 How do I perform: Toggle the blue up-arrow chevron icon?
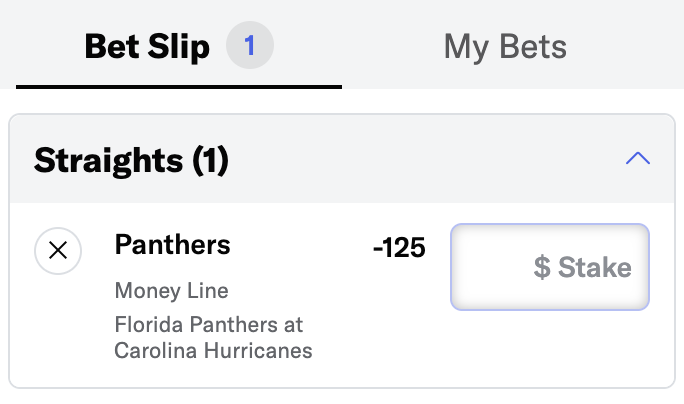[x=637, y=159]
